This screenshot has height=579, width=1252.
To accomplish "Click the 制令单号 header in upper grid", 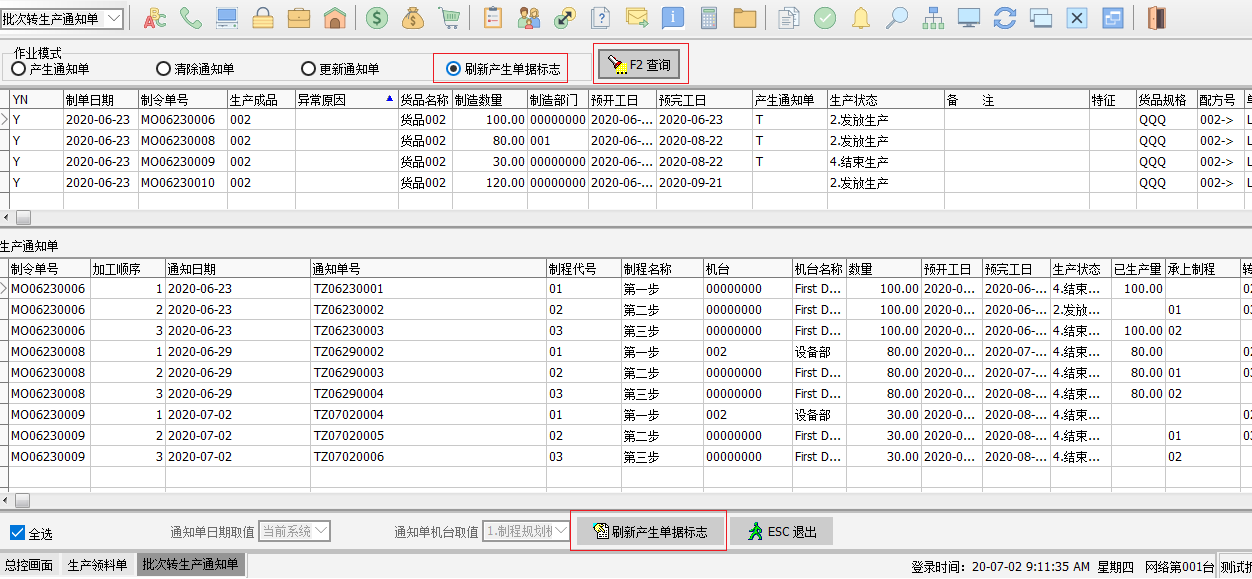I will [x=183, y=100].
